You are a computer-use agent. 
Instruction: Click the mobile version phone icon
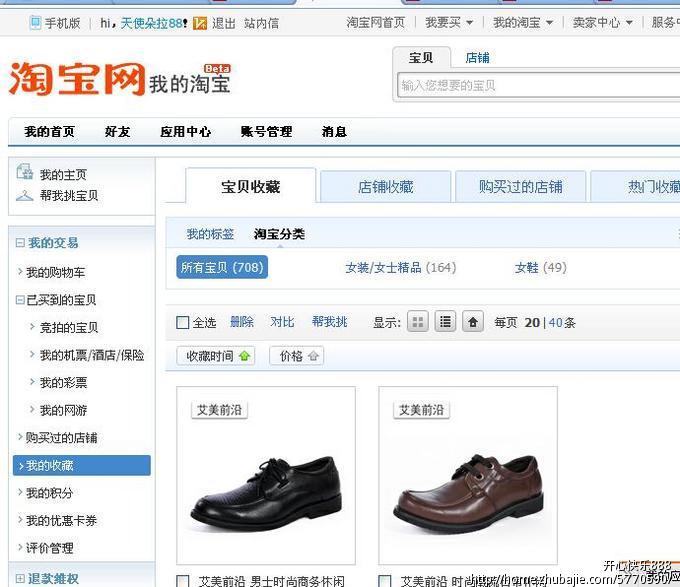[35, 22]
